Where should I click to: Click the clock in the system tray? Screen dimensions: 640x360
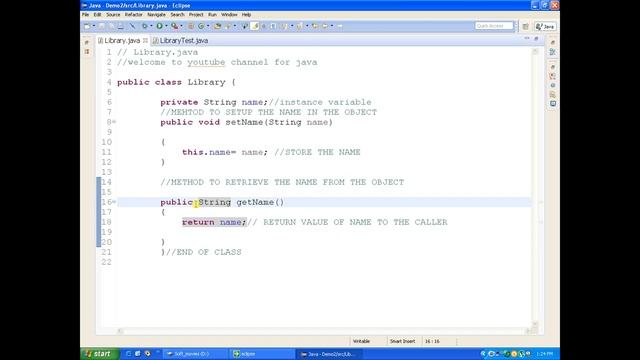click(x=545, y=354)
